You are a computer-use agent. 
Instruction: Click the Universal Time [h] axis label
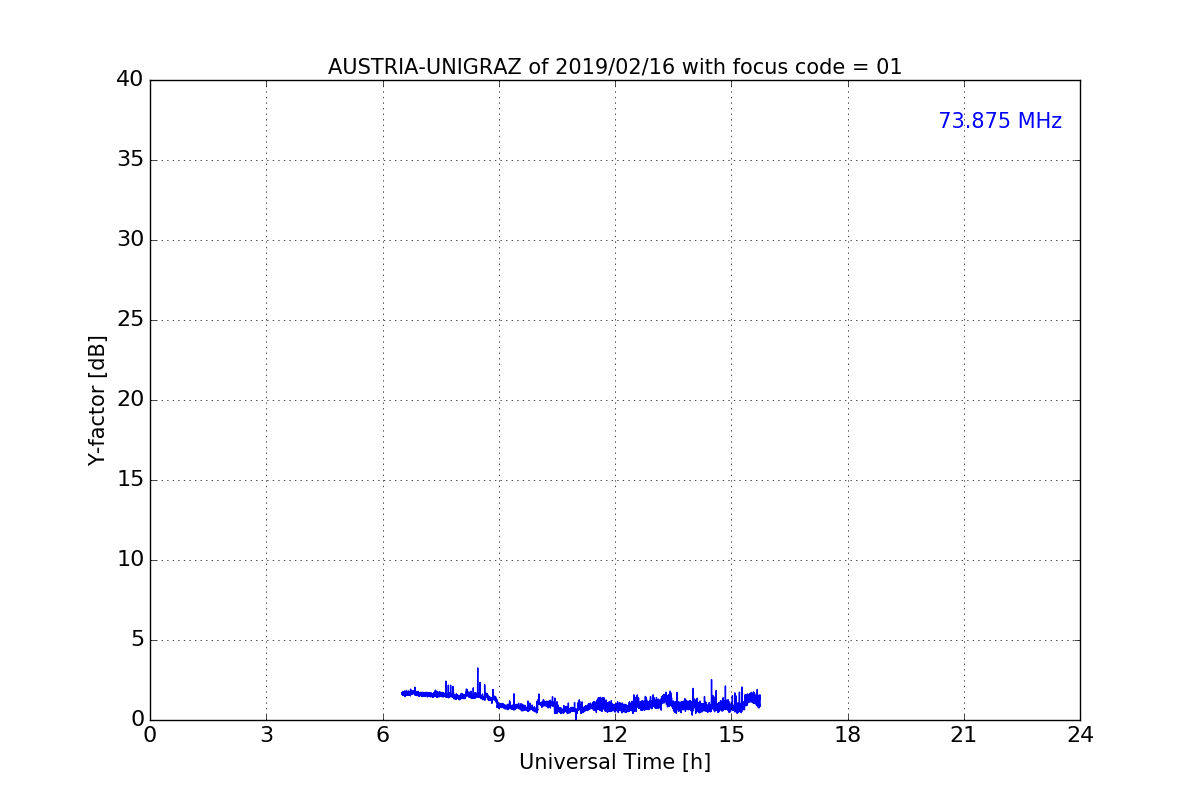615,762
